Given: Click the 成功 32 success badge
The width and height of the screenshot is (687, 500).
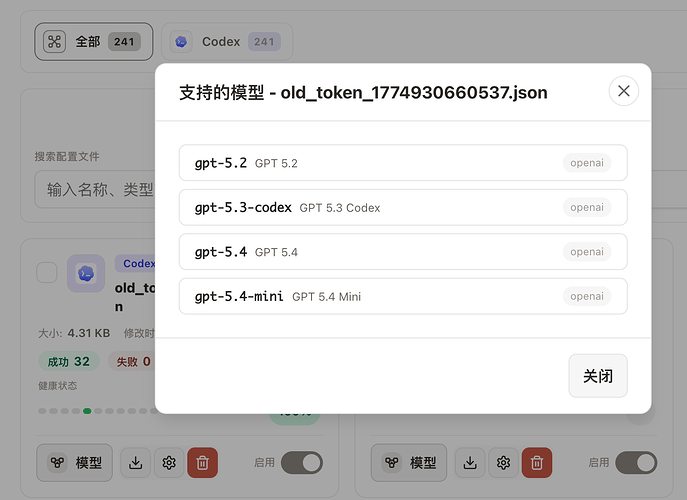Looking at the screenshot, I should (68, 362).
